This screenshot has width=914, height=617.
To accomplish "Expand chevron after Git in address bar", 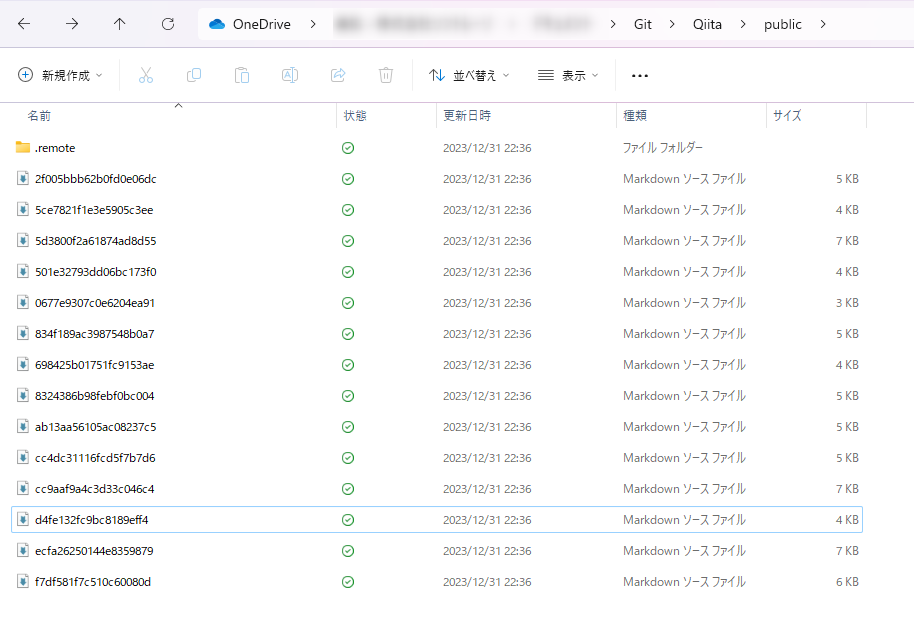I will (672, 24).
